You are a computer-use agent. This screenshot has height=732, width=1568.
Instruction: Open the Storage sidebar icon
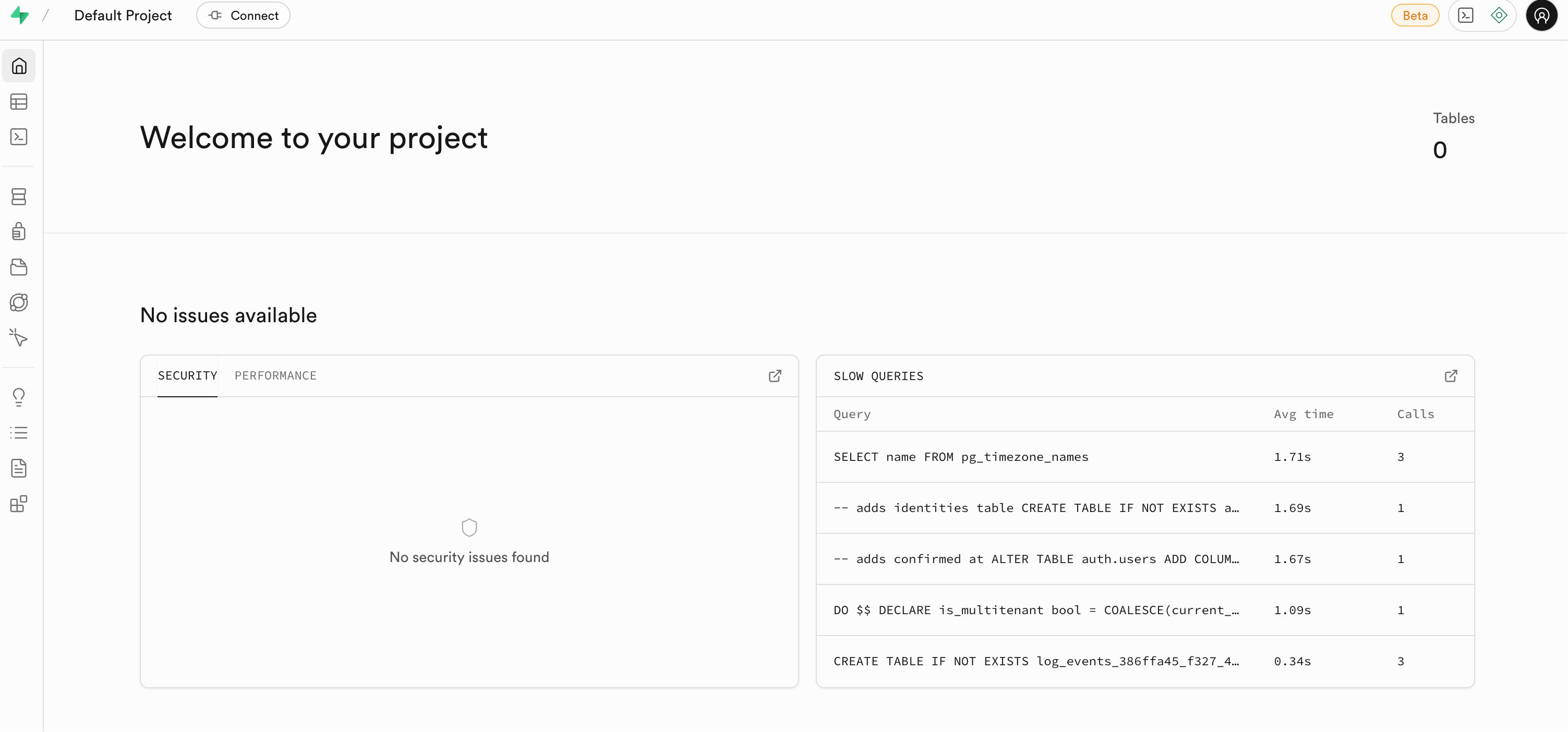point(19,267)
